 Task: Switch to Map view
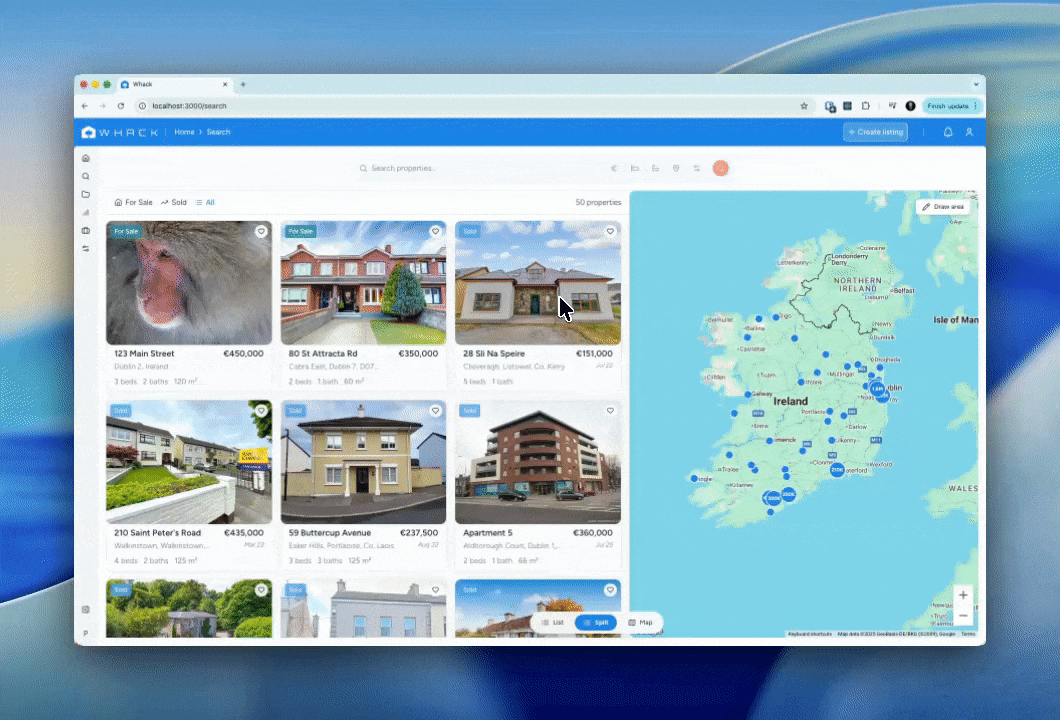(x=640, y=623)
